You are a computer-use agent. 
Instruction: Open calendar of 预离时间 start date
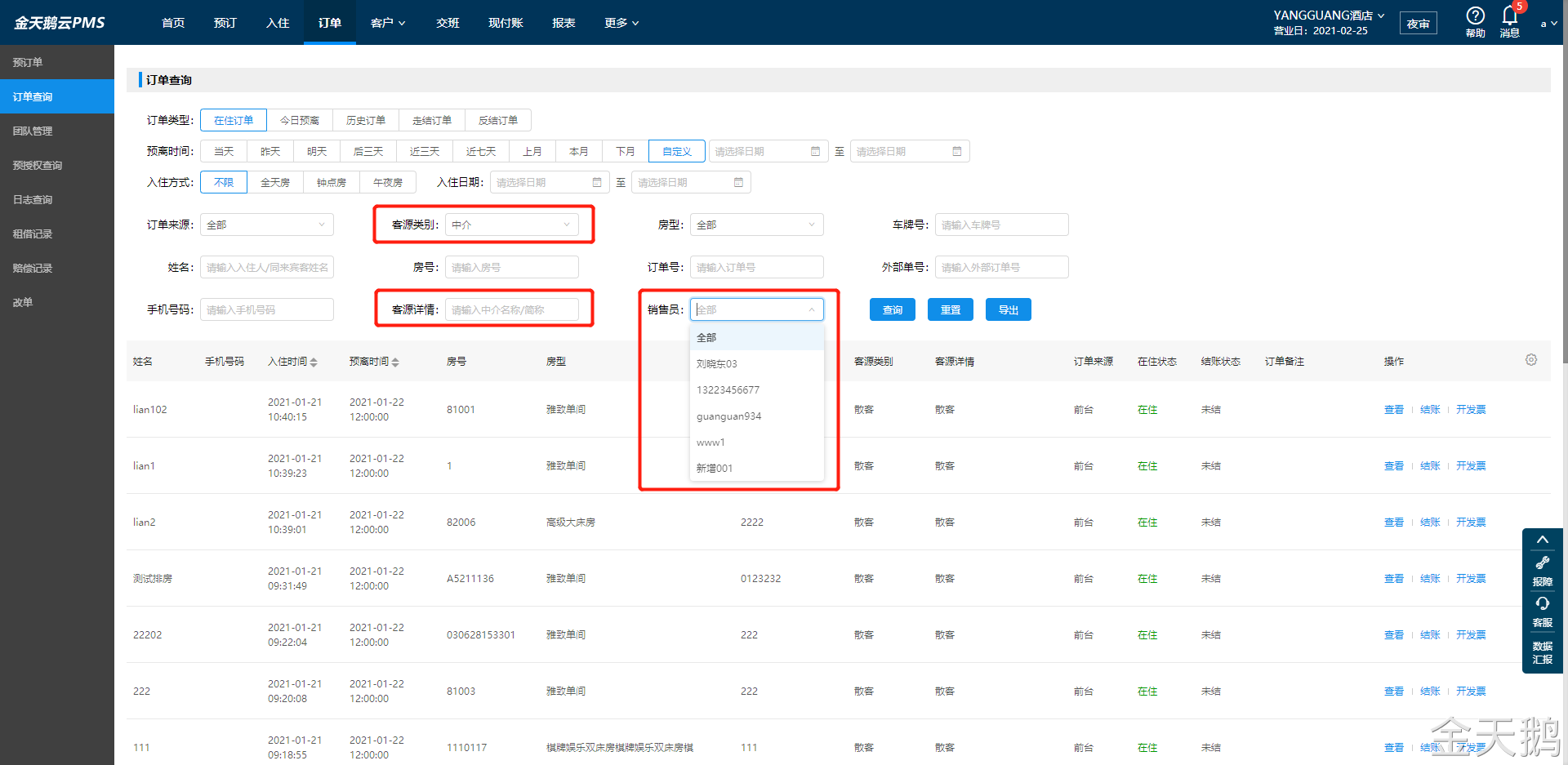tap(815, 152)
